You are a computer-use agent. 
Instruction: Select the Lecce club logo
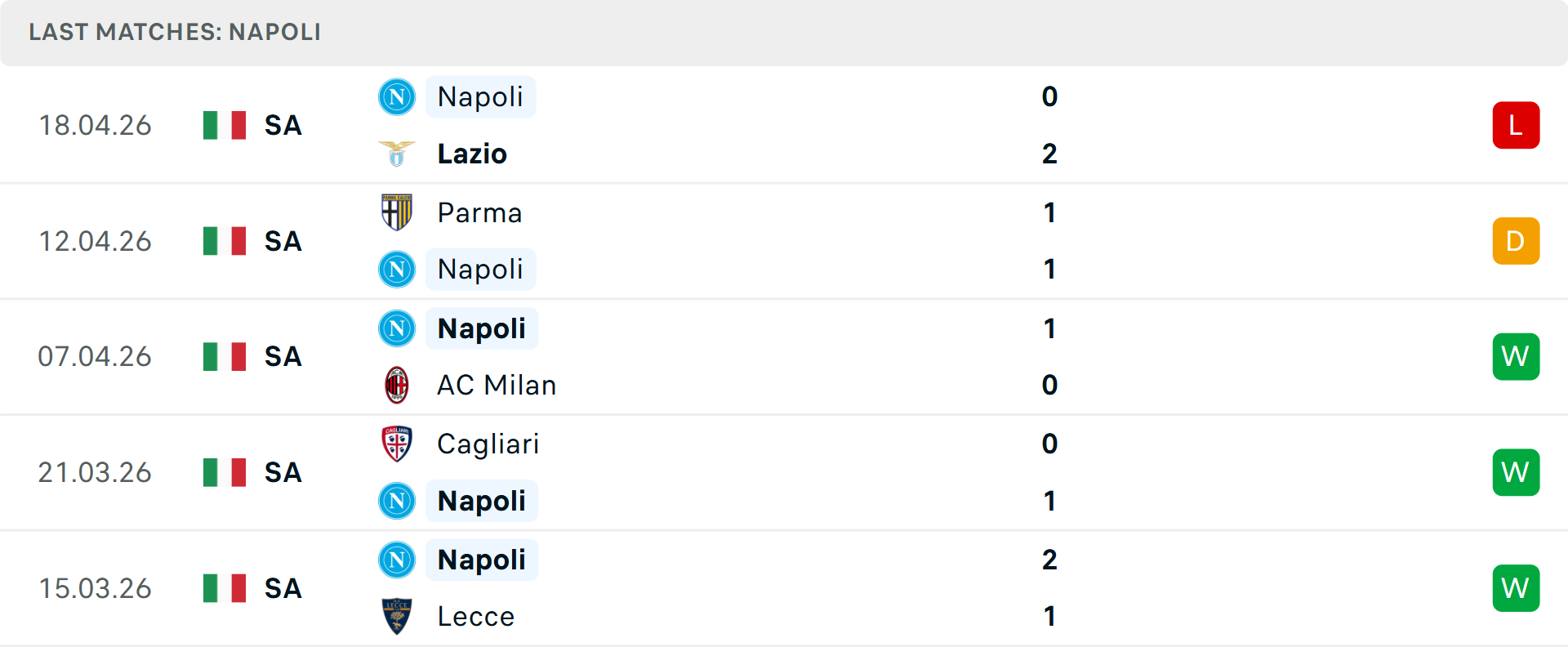397,617
